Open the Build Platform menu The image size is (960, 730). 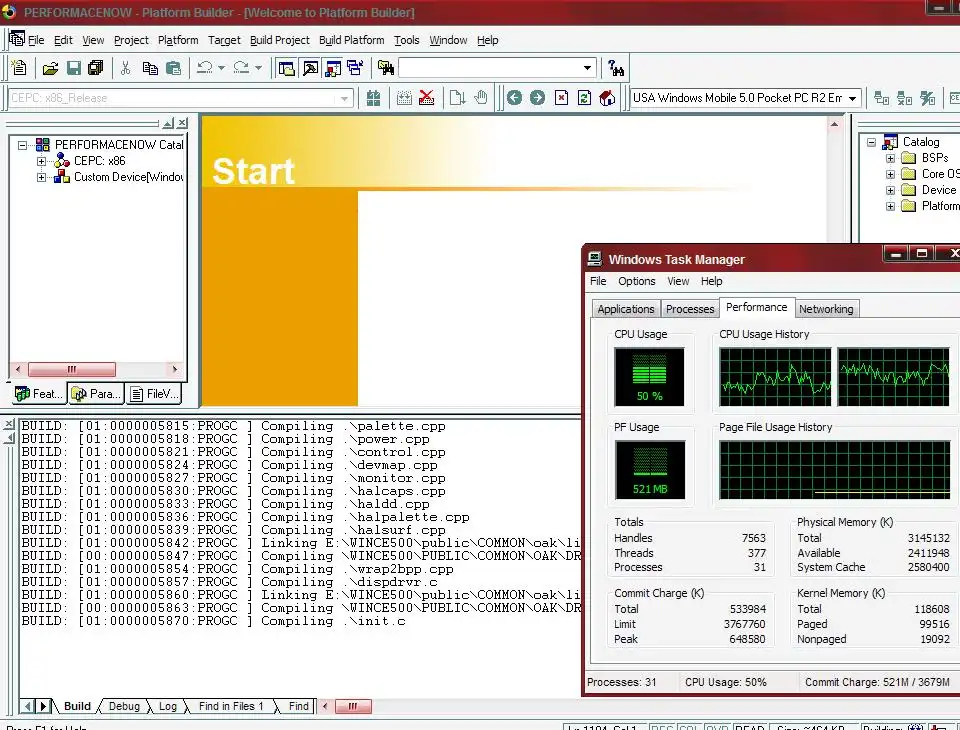click(351, 40)
